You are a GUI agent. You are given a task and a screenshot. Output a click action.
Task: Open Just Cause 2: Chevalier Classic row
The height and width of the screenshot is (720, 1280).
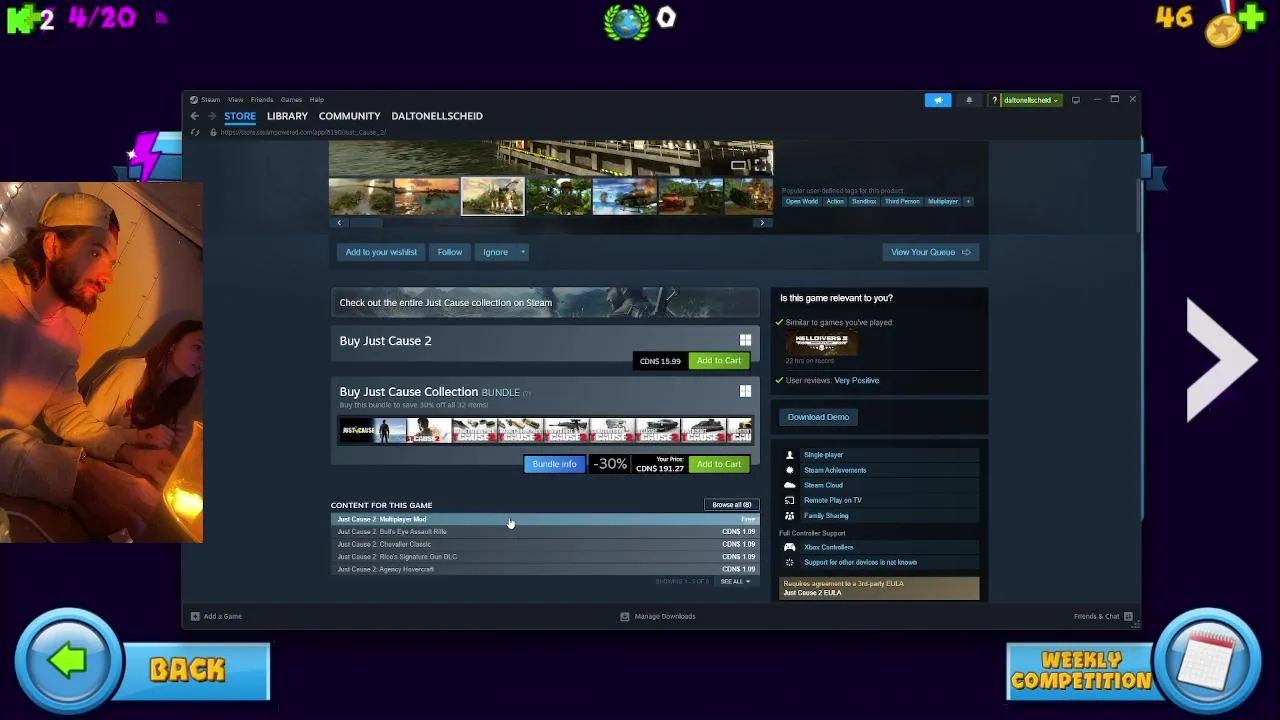[545, 544]
